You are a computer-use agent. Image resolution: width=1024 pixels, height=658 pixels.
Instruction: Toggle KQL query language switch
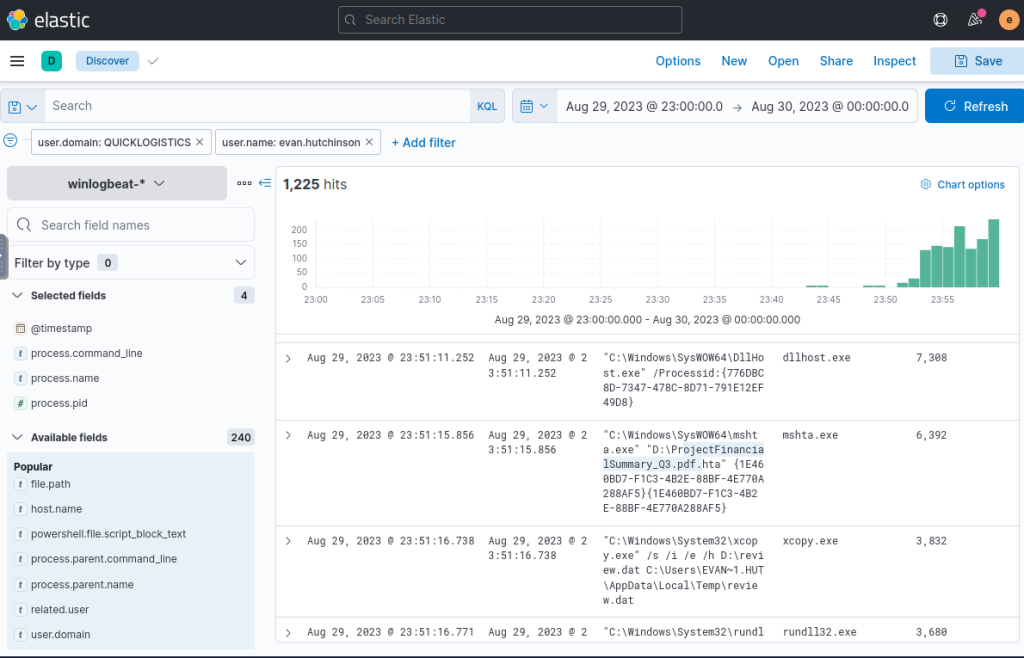click(486, 106)
